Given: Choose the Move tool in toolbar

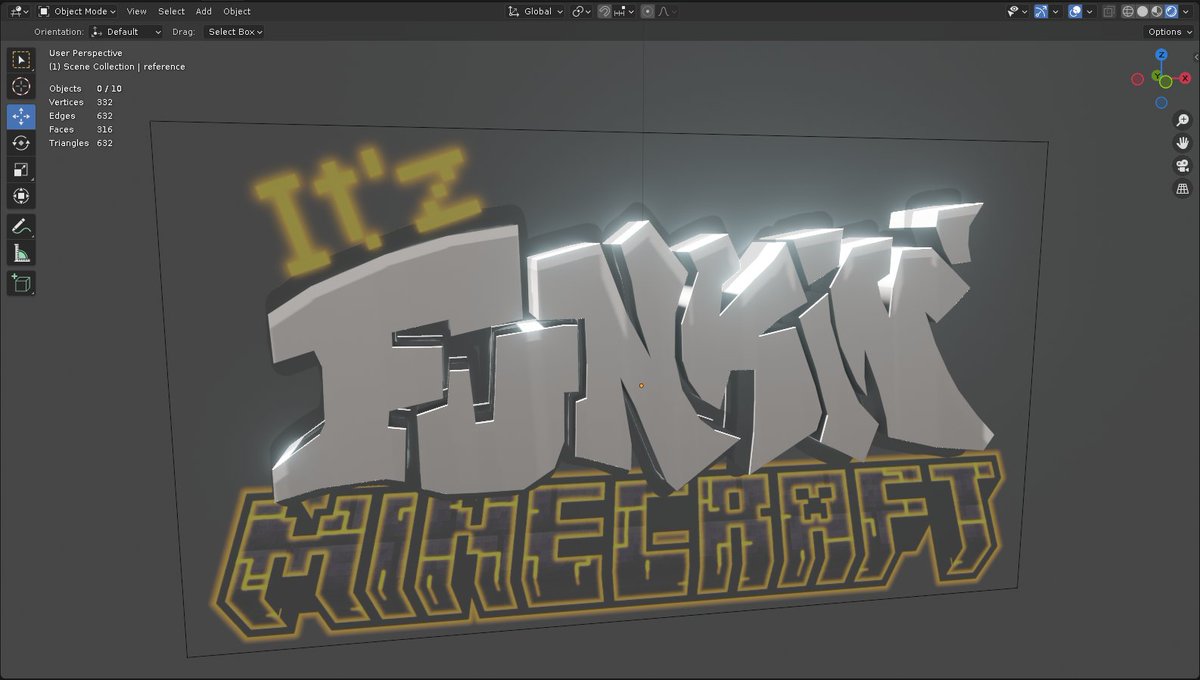Looking at the screenshot, I should 21,116.
